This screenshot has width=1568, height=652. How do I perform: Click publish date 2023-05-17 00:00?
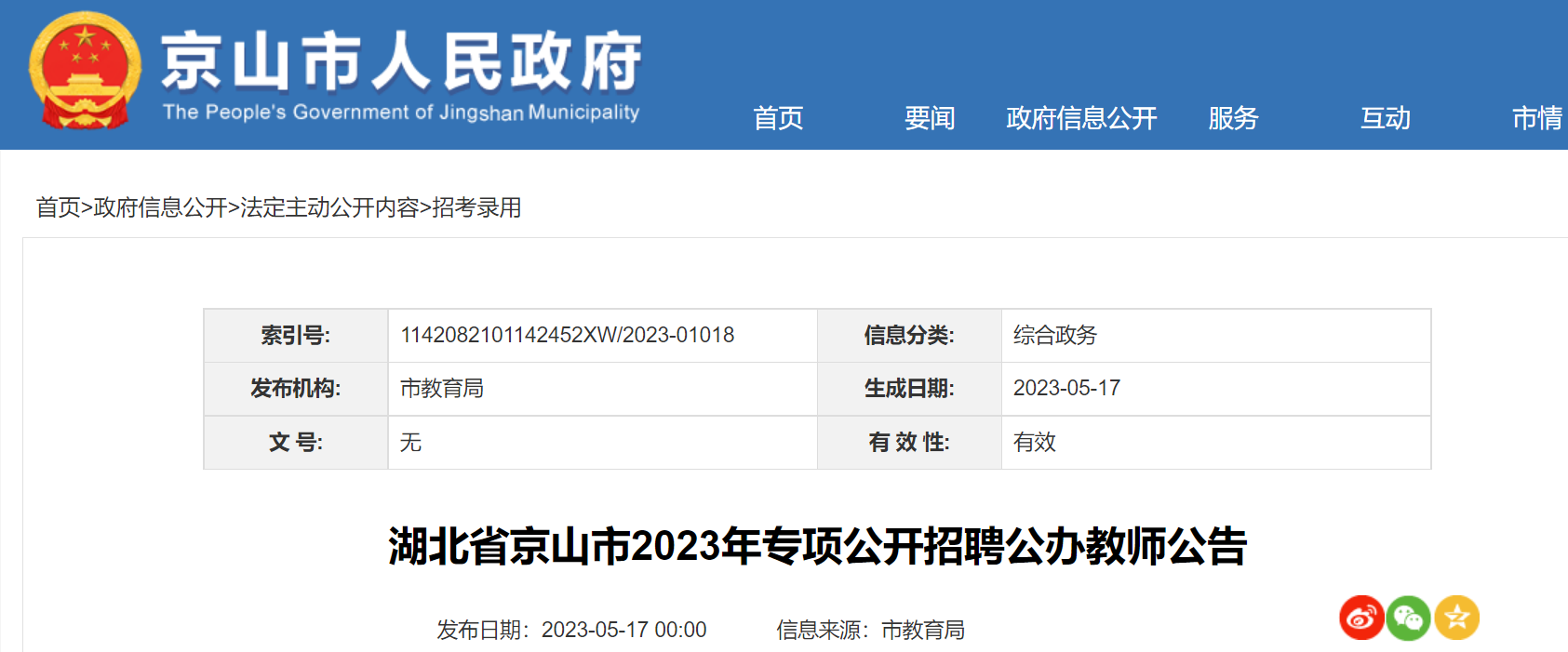(624, 630)
